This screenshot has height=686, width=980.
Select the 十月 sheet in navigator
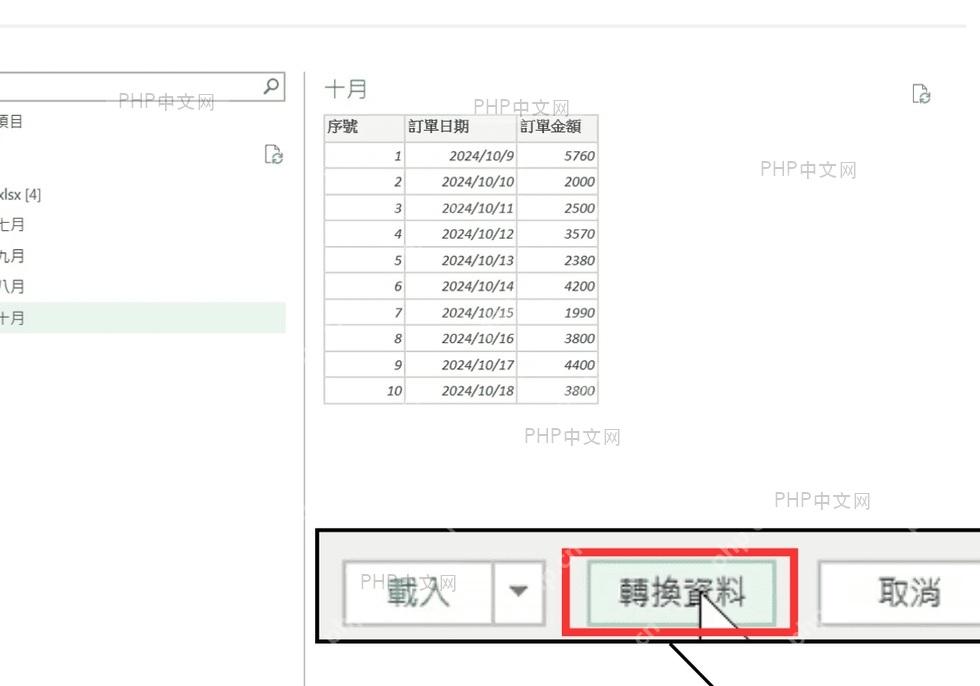(x=142, y=317)
